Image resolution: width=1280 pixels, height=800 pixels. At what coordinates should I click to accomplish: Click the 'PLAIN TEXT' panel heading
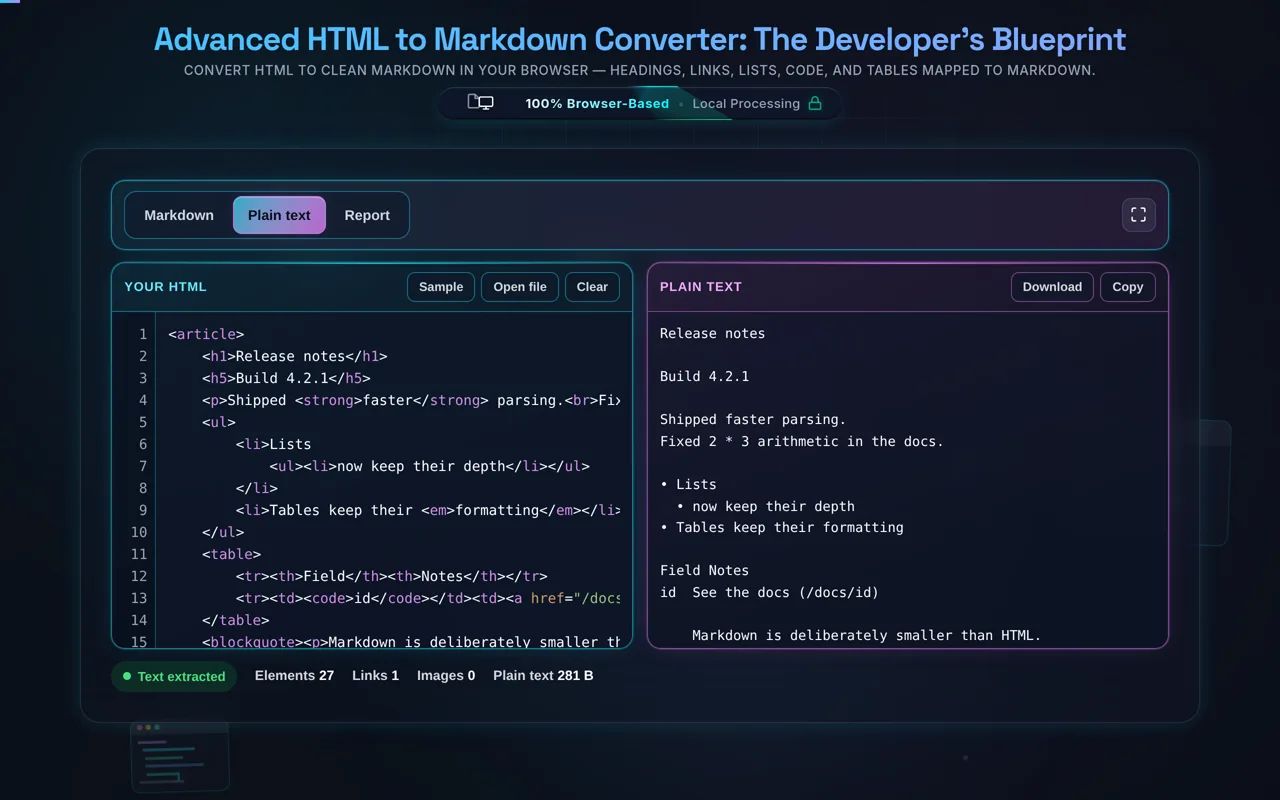pyautogui.click(x=701, y=287)
